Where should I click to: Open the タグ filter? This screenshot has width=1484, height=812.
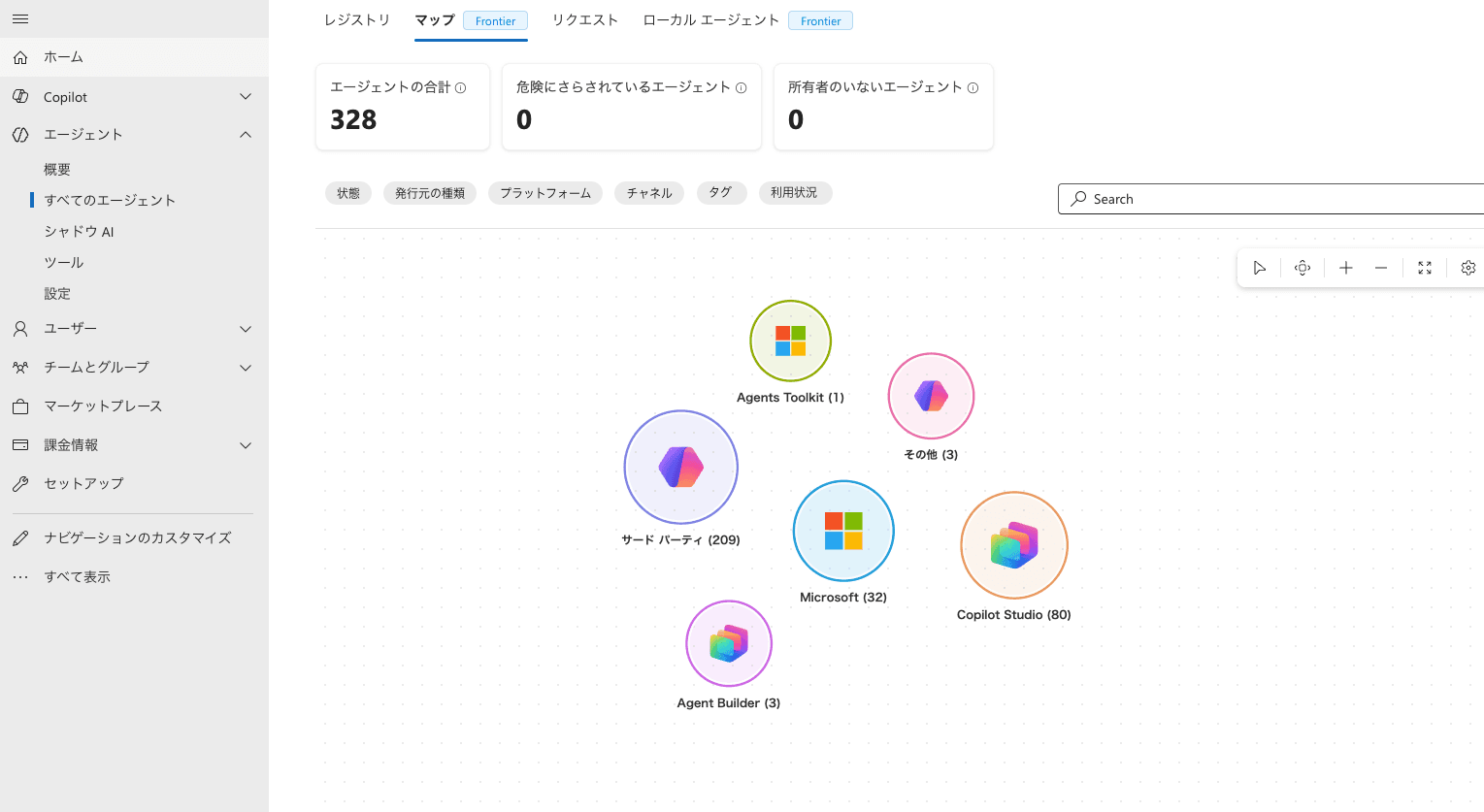(720, 193)
